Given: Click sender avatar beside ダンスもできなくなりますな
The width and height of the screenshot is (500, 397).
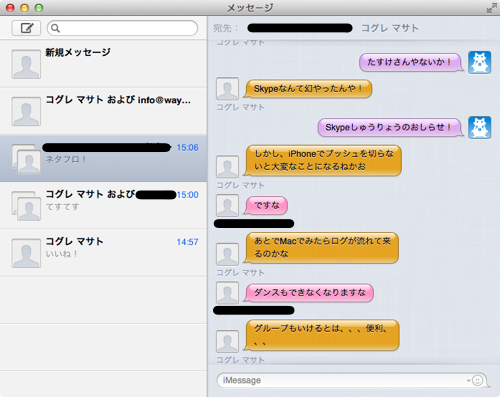Looking at the screenshot, I should coord(227,293).
